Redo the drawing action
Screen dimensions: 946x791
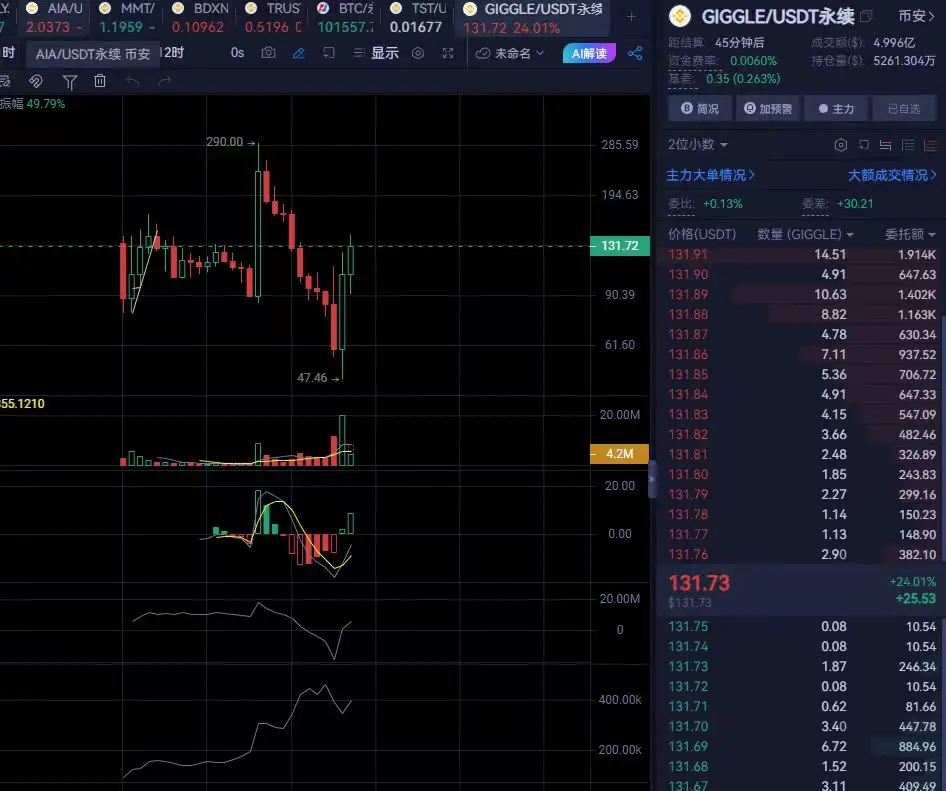pos(164,81)
